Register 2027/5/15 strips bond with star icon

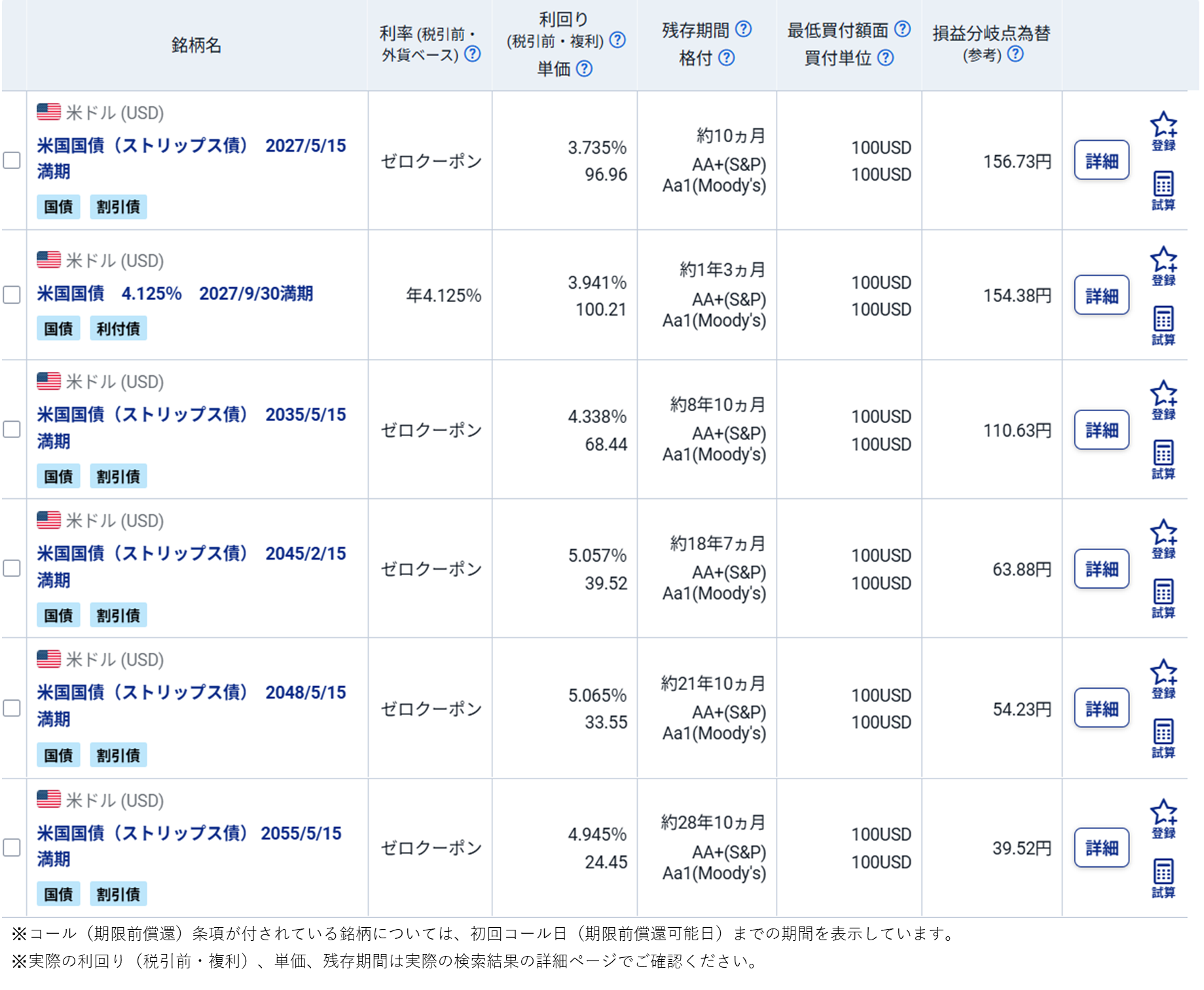click(1163, 132)
